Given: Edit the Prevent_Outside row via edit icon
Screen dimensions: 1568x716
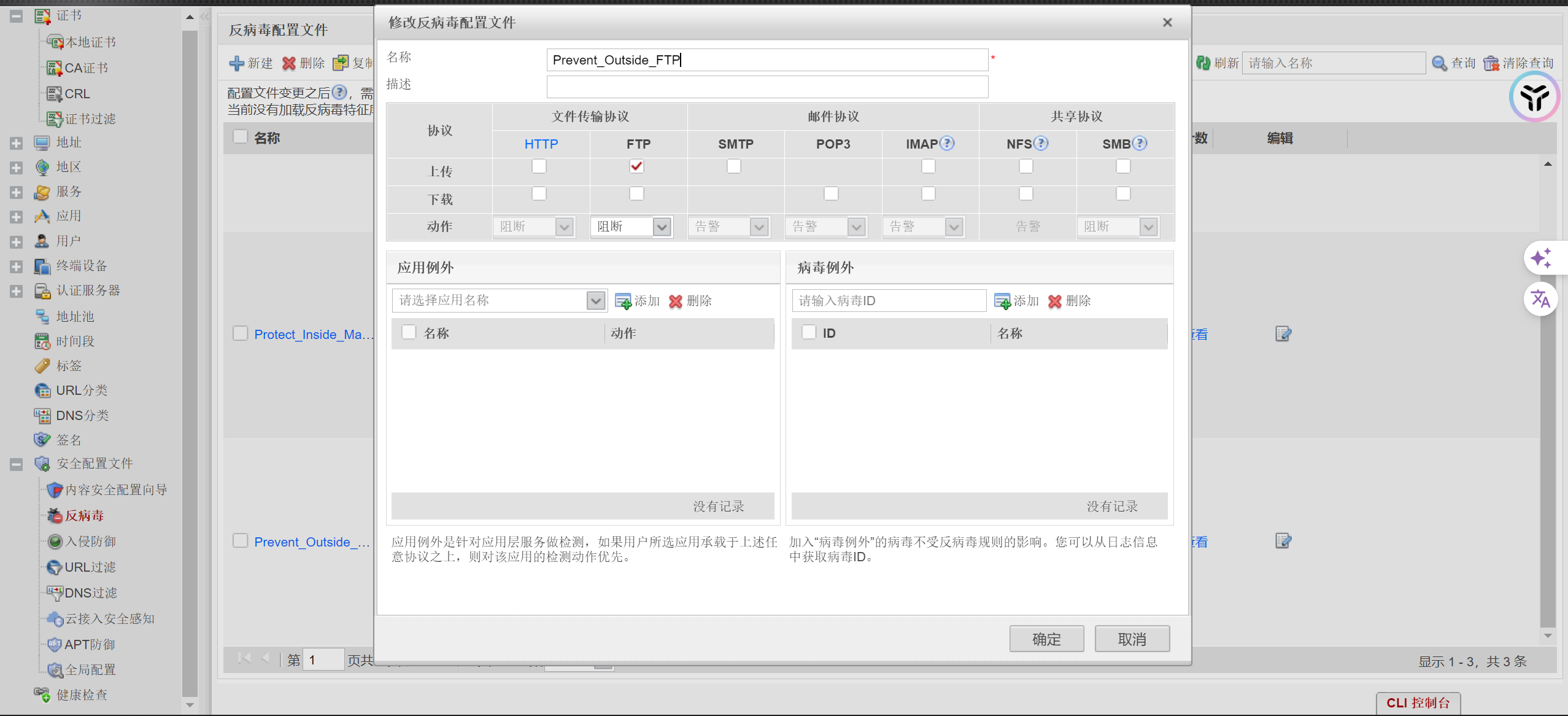Looking at the screenshot, I should pyautogui.click(x=1283, y=541).
